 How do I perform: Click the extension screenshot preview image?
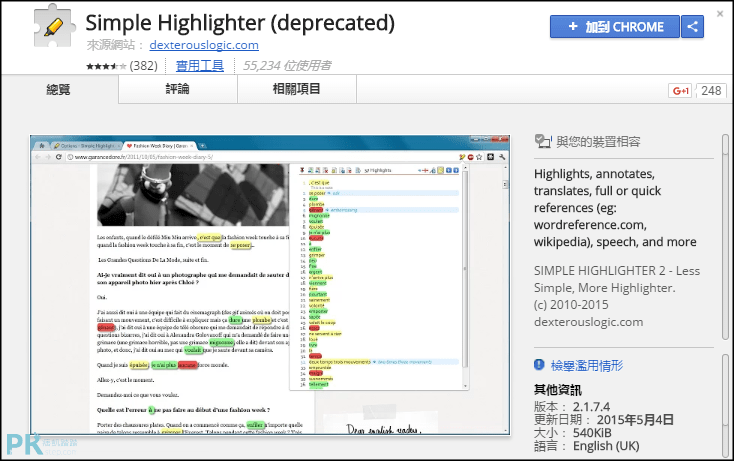(x=270, y=285)
